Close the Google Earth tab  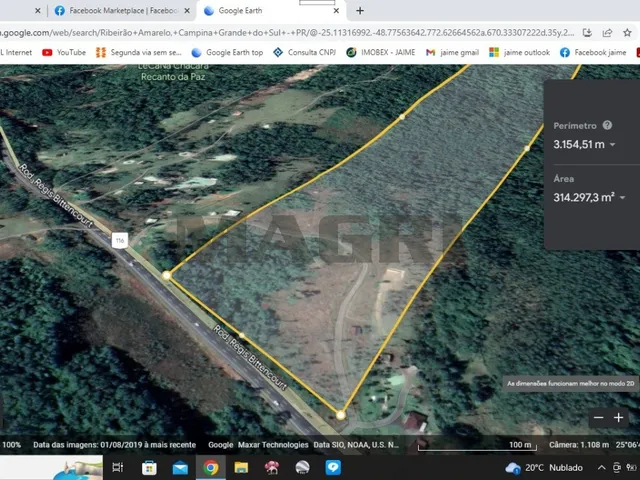click(x=336, y=11)
